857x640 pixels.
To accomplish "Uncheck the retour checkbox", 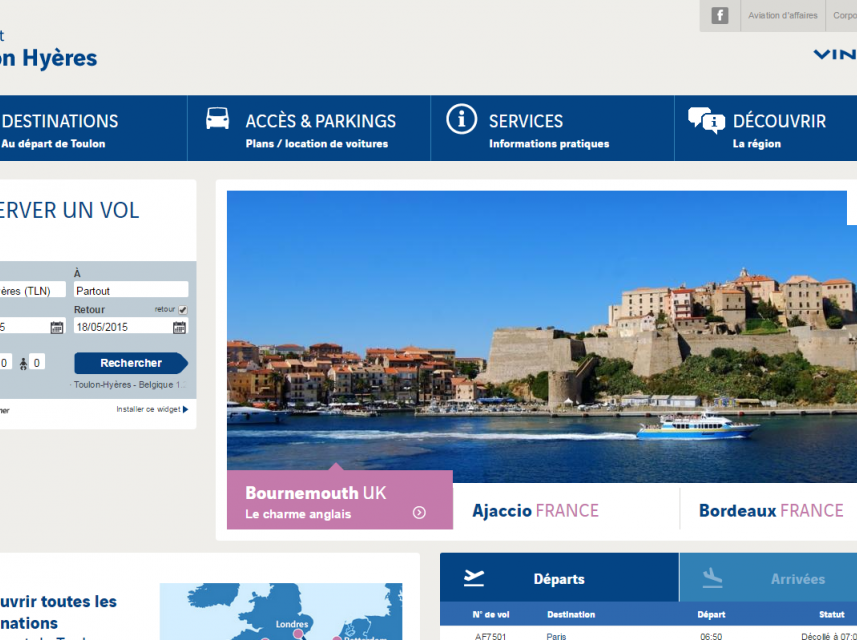I will (183, 310).
